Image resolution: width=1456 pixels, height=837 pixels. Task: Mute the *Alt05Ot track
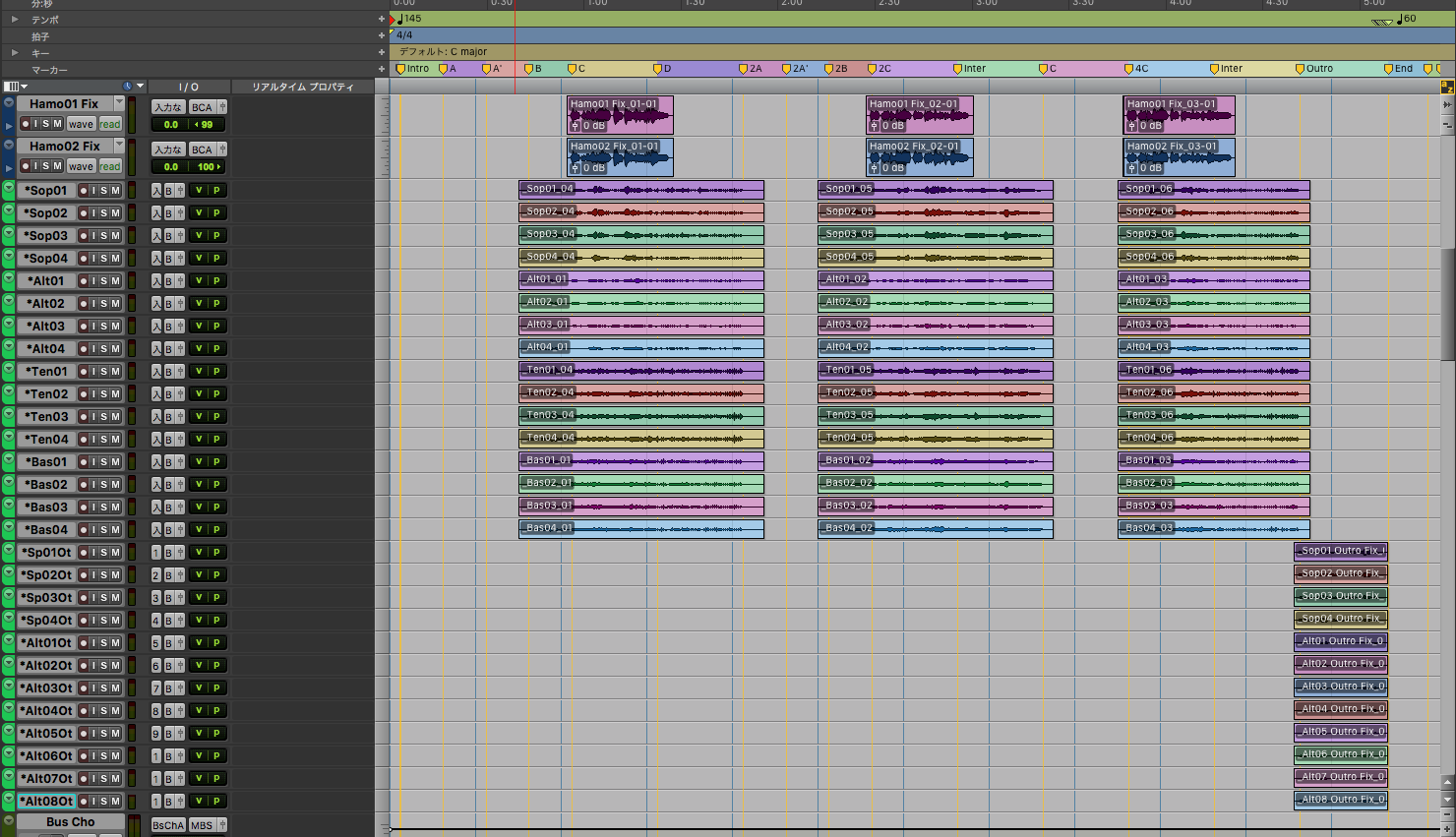click(x=115, y=734)
